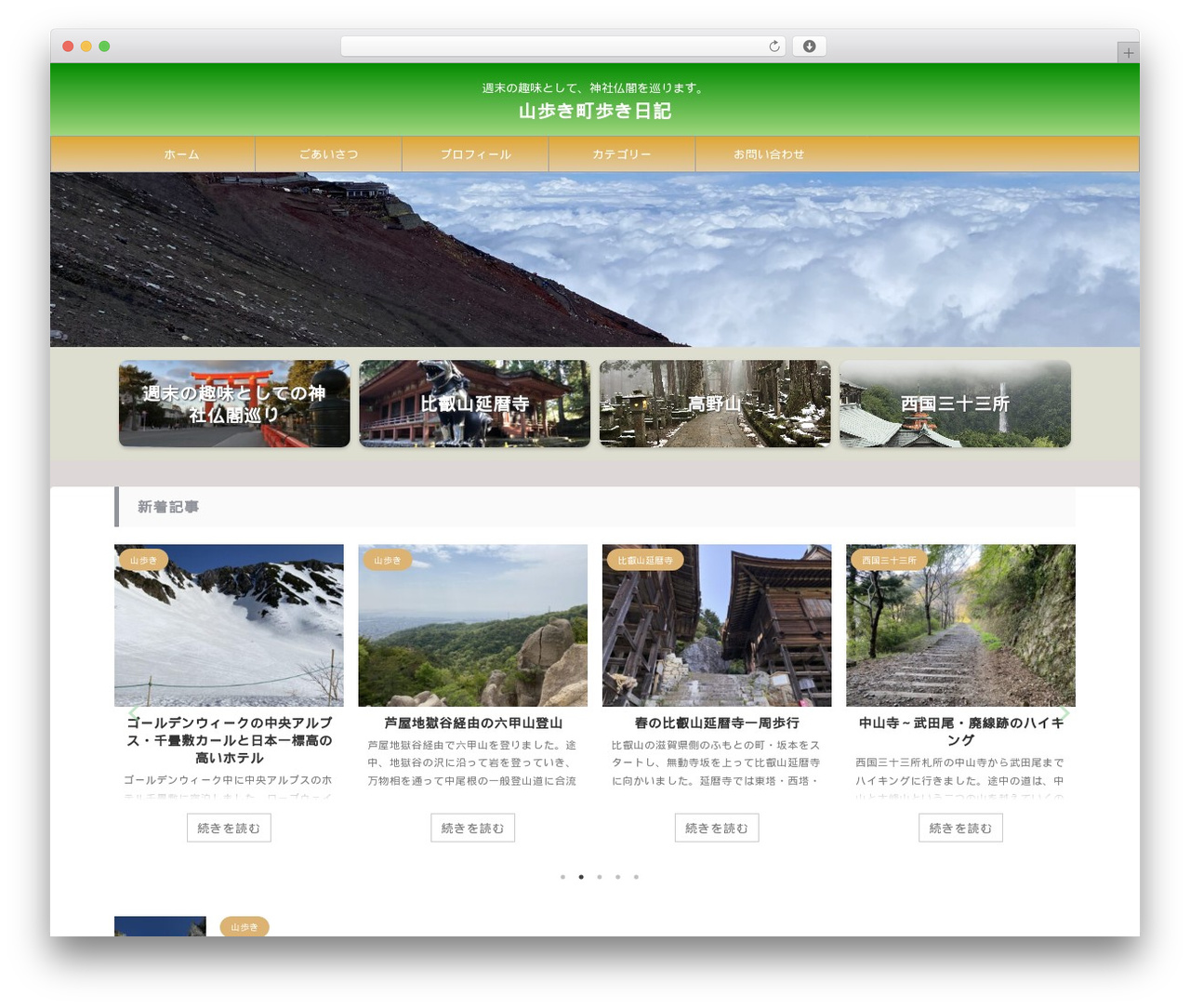Select the second carousel pagination dot
The width and height of the screenshot is (1190, 1008).
coord(581,877)
